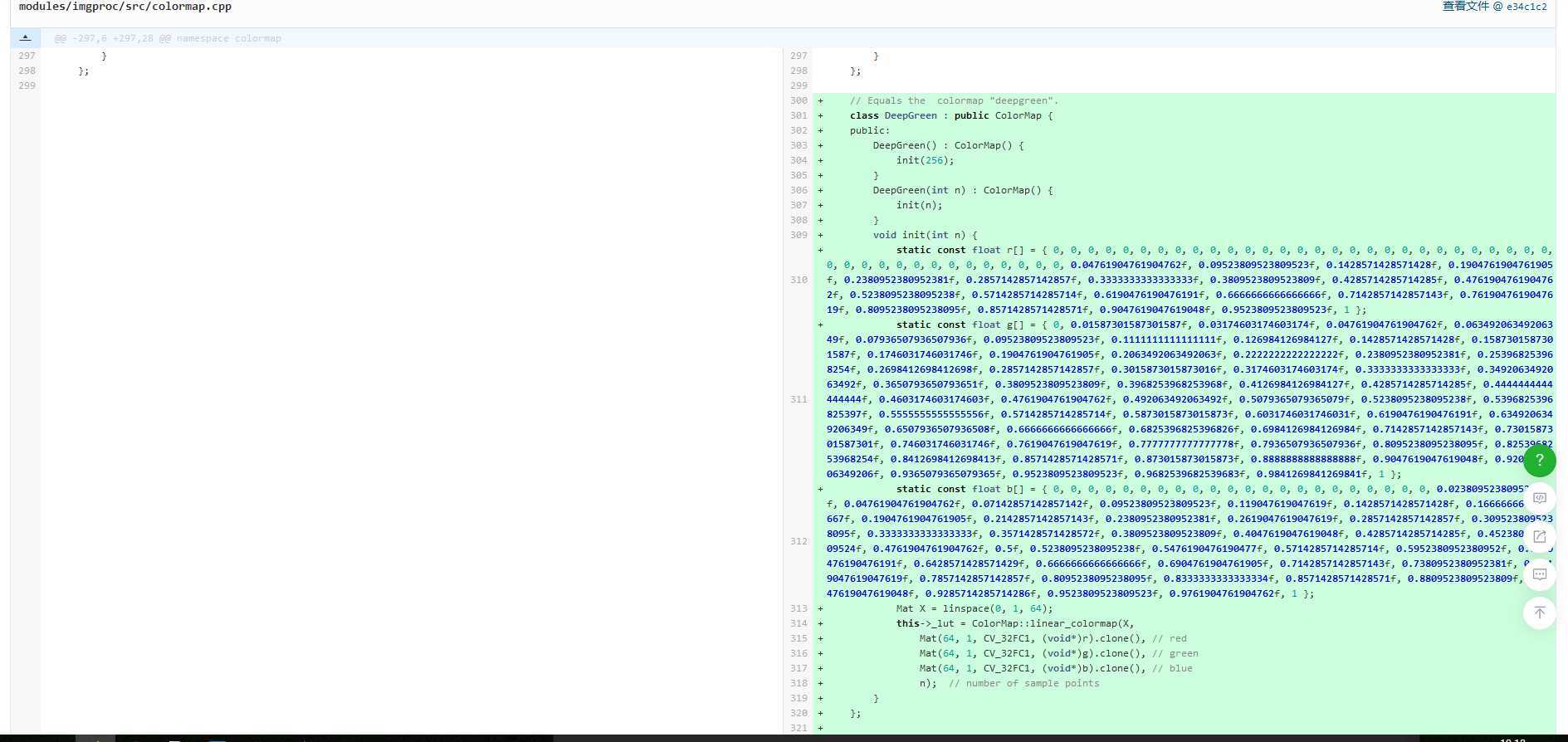Image resolution: width=1568 pixels, height=742 pixels.
Task: Click line number 312 for the b[] array
Action: point(799,541)
